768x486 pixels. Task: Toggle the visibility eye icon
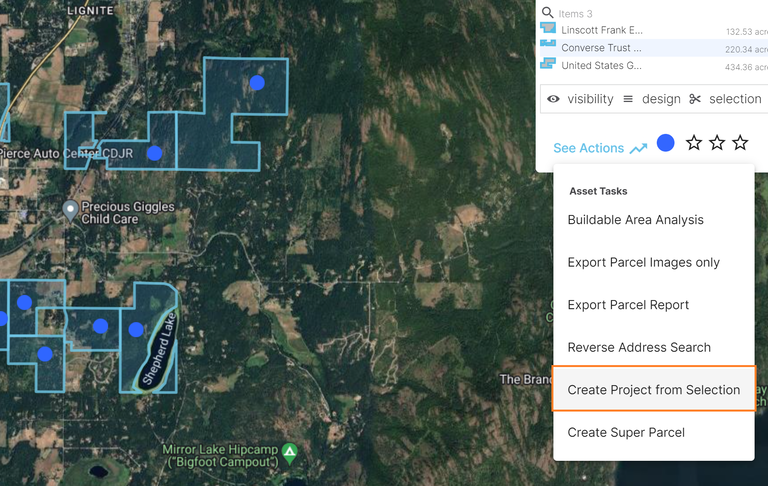click(553, 99)
